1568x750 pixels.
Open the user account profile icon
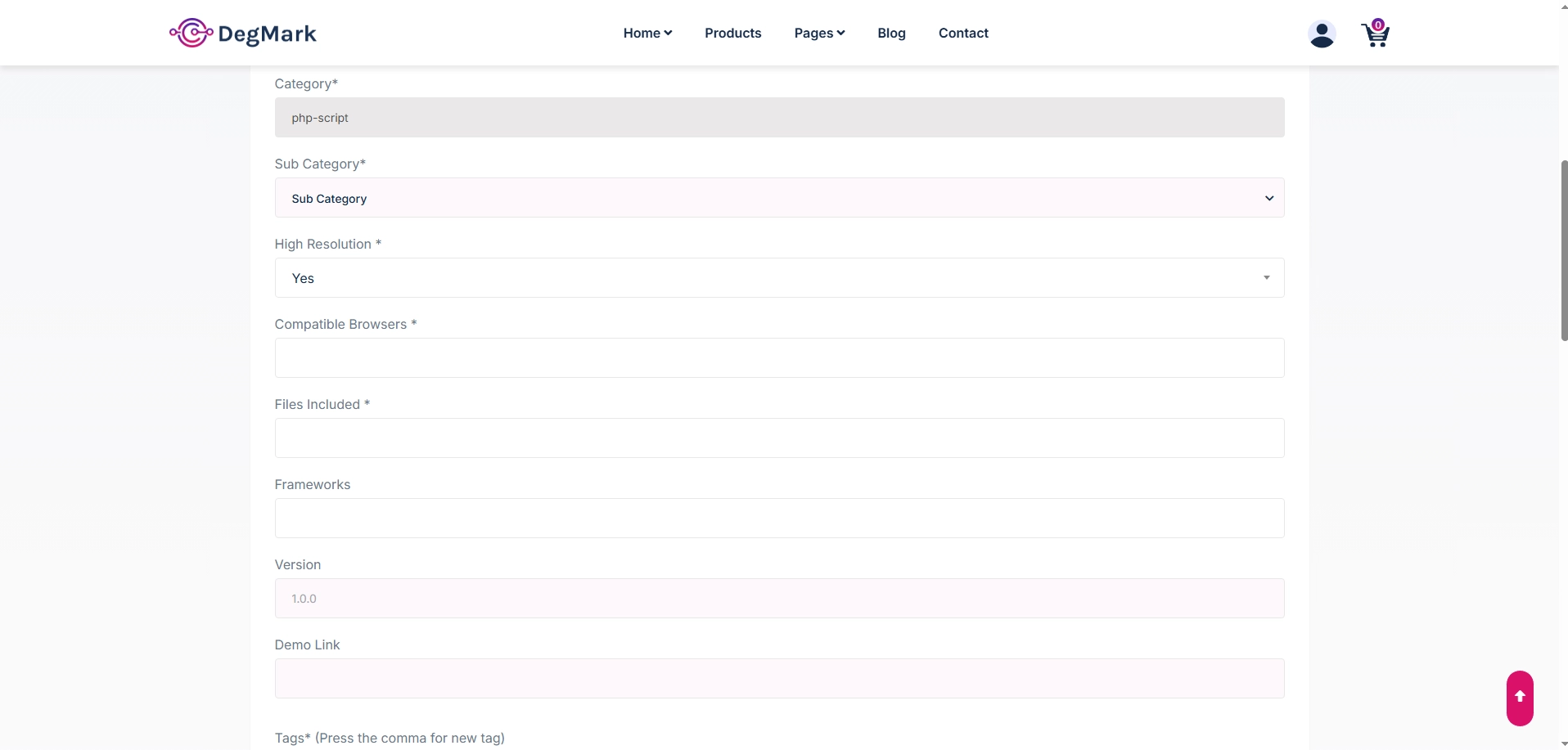point(1321,34)
